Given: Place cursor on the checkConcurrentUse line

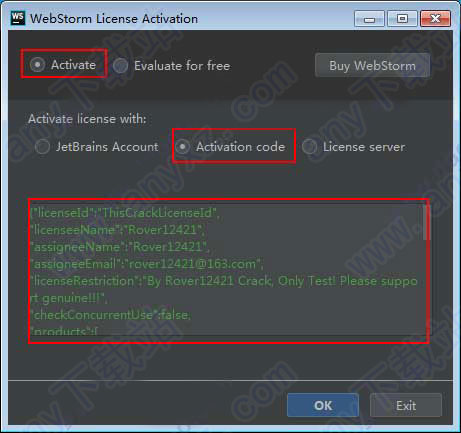Looking at the screenshot, I should 111,315.
